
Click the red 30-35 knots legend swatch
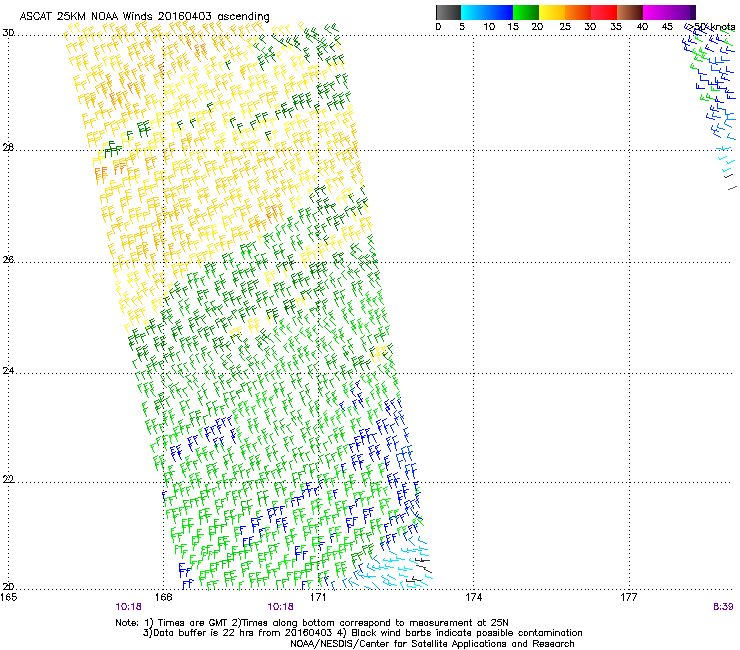(x=604, y=12)
